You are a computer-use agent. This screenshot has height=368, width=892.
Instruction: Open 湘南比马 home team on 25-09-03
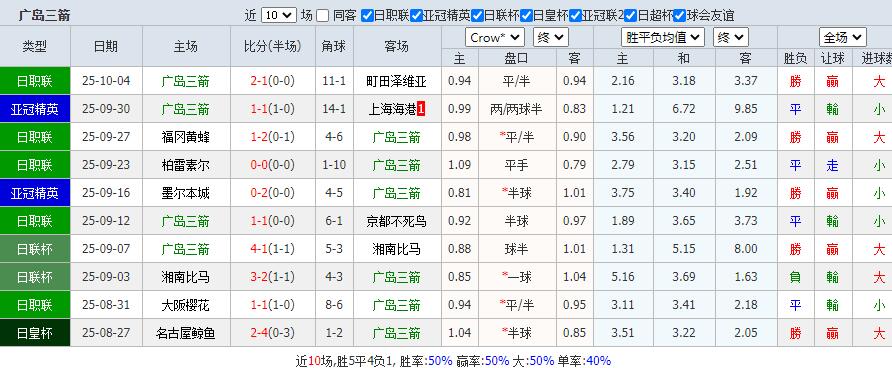(185, 278)
